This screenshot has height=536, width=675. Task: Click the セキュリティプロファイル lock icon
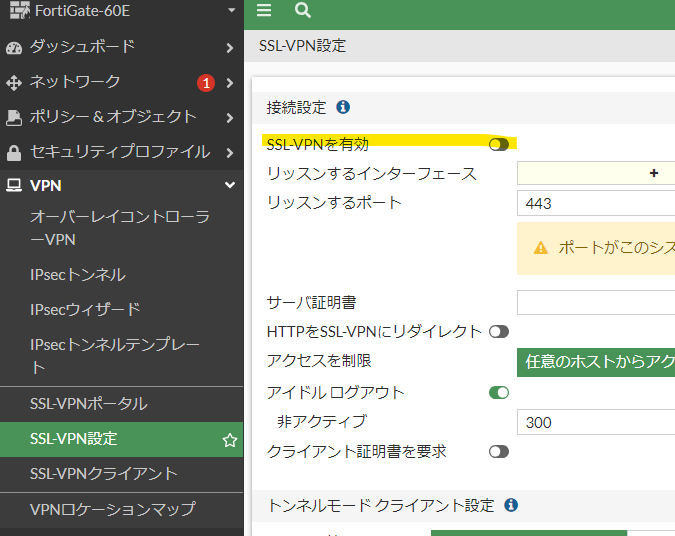click(14, 152)
